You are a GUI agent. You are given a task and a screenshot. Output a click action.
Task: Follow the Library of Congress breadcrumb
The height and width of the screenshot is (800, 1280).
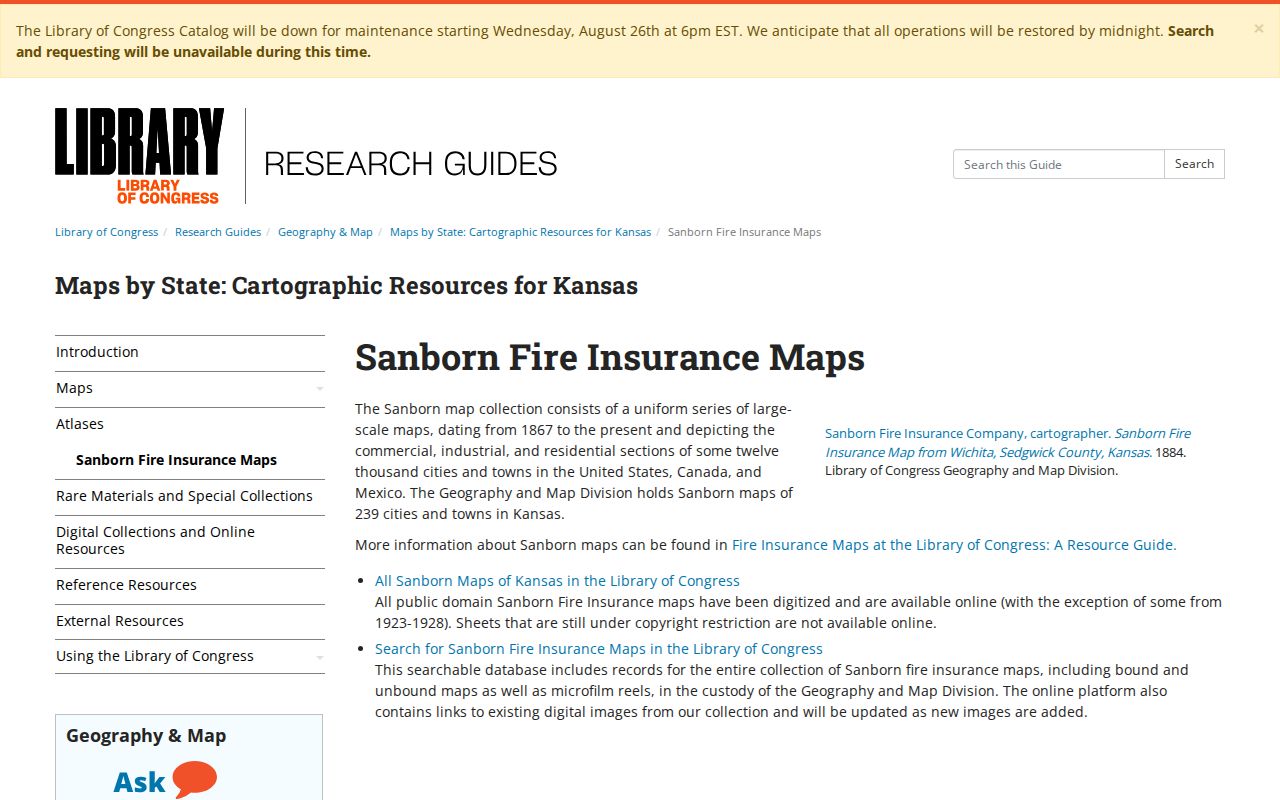pos(107,232)
